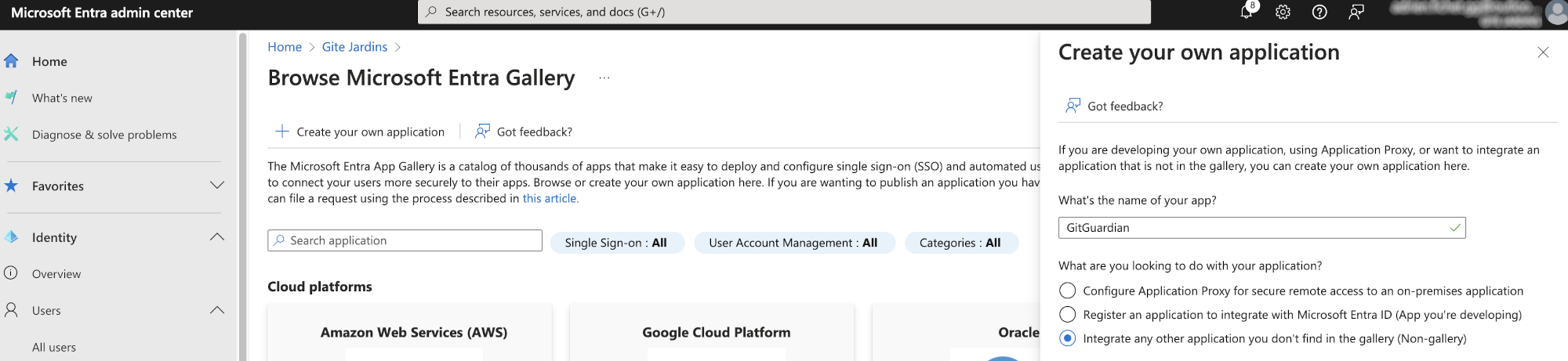The height and width of the screenshot is (361, 1568).
Task: Click the Cloud platforms heading
Action: [x=320, y=287]
